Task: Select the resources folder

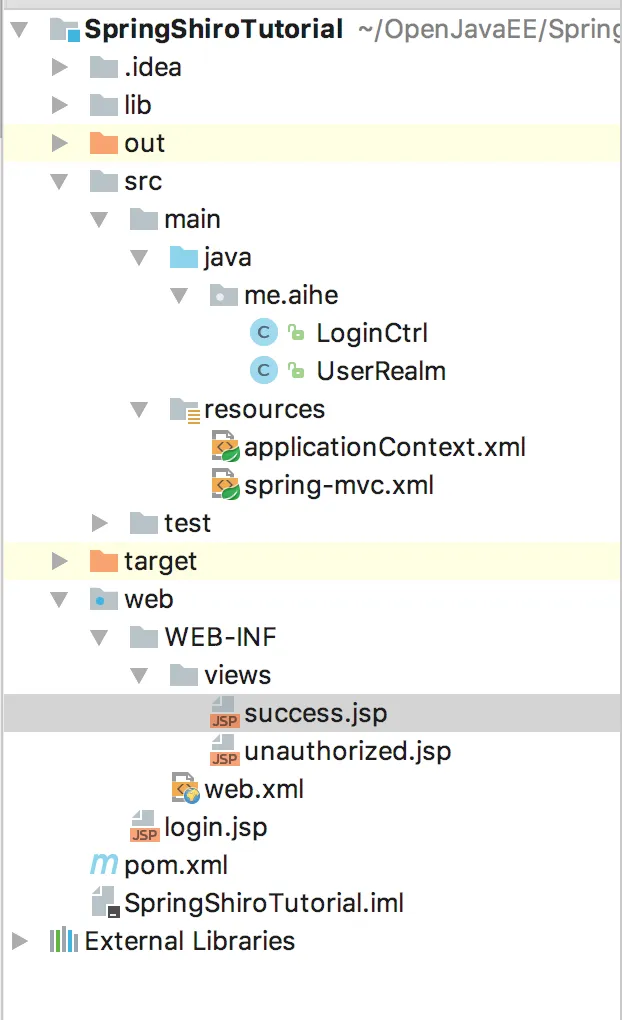Action: point(264,409)
